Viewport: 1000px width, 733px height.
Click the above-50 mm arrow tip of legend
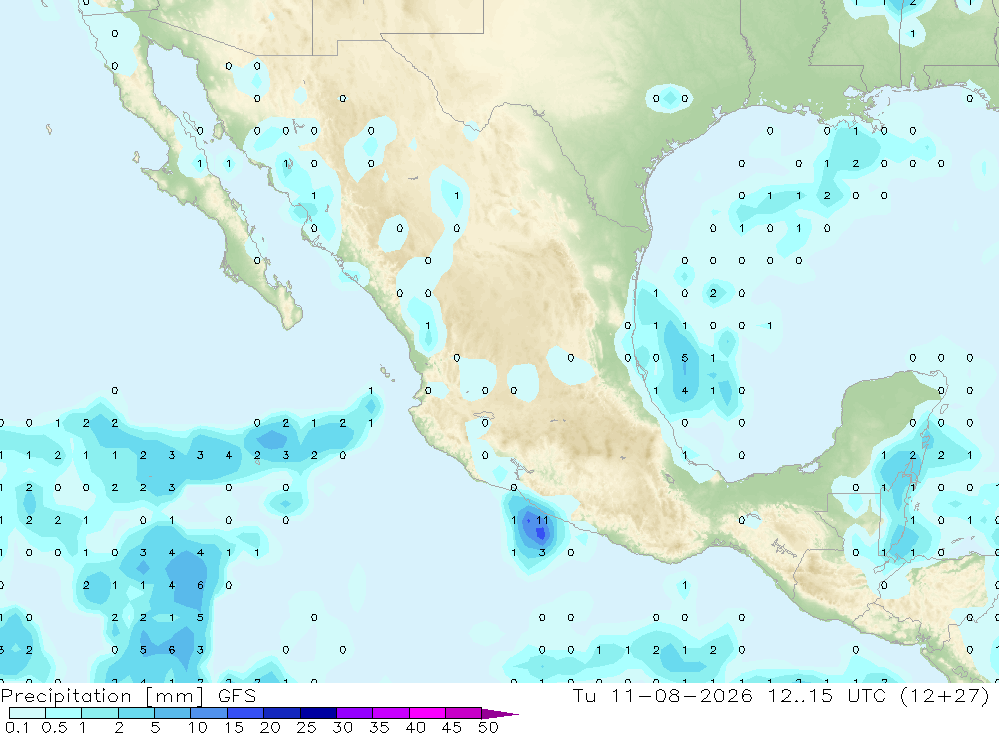pos(500,713)
